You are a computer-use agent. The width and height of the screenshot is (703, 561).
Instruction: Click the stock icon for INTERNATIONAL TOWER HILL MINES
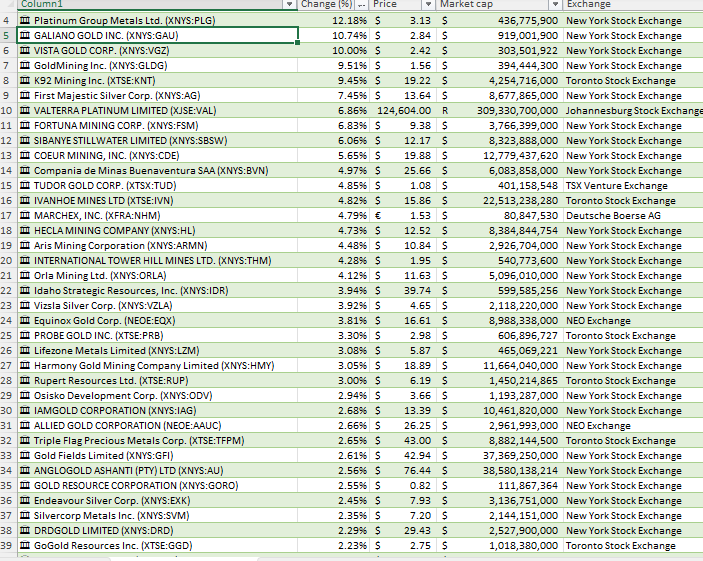point(25,261)
